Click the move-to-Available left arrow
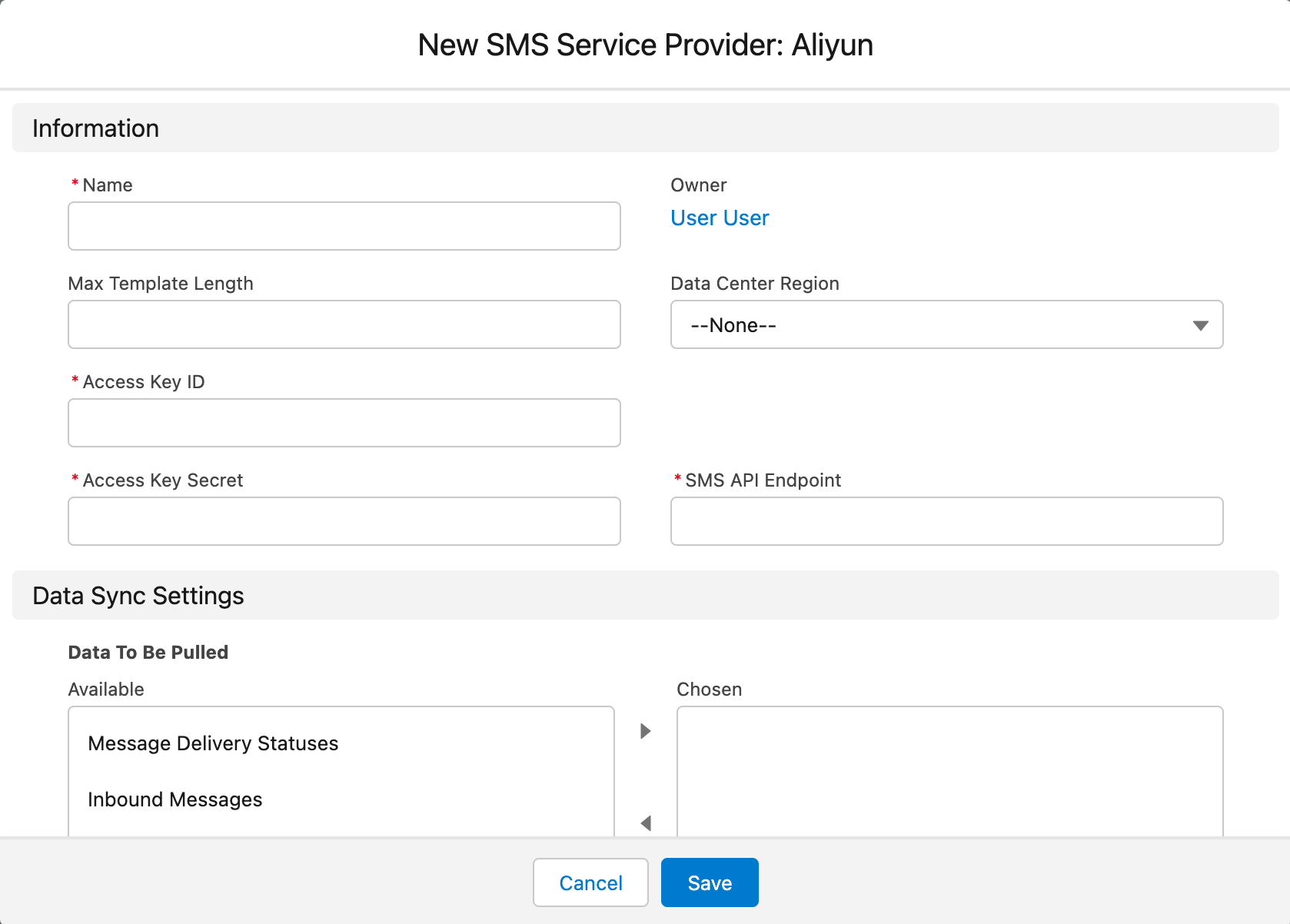 646,823
